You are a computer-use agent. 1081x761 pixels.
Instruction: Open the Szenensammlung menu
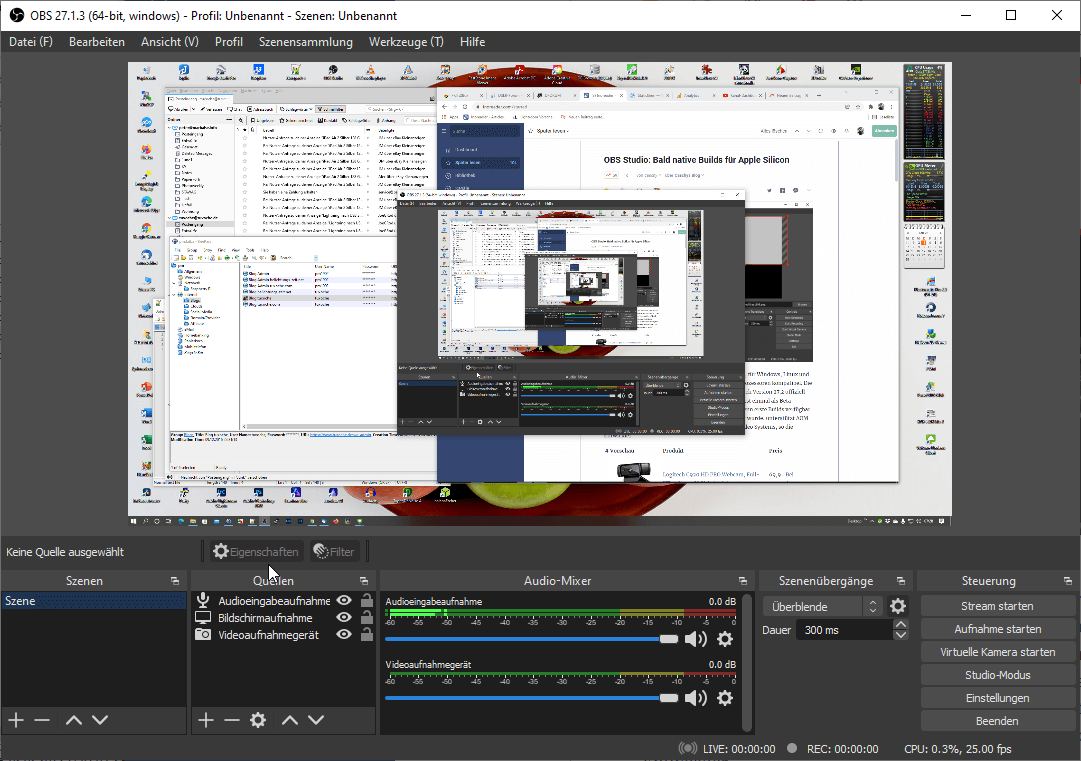coord(306,42)
